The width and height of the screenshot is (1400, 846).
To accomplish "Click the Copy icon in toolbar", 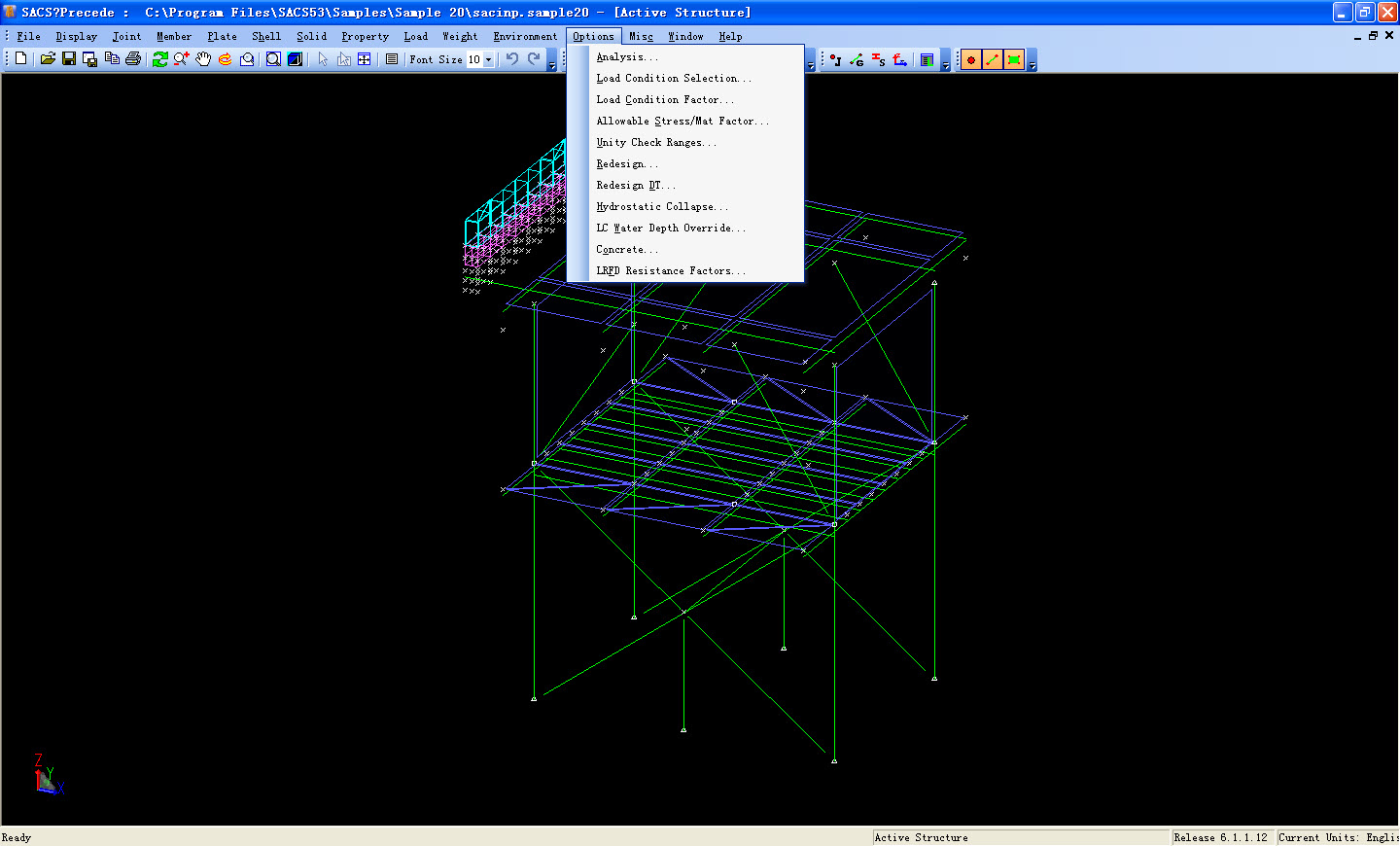I will click(112, 59).
